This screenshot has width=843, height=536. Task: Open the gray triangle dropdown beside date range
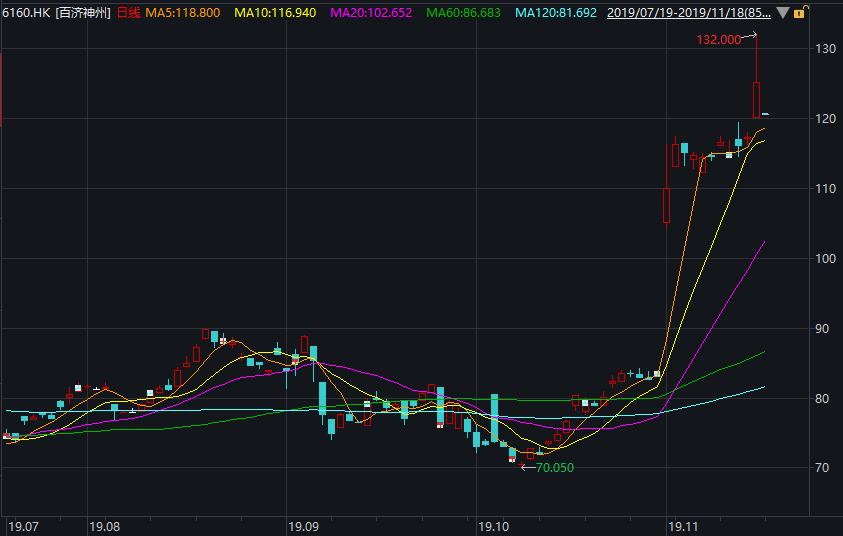pos(783,13)
